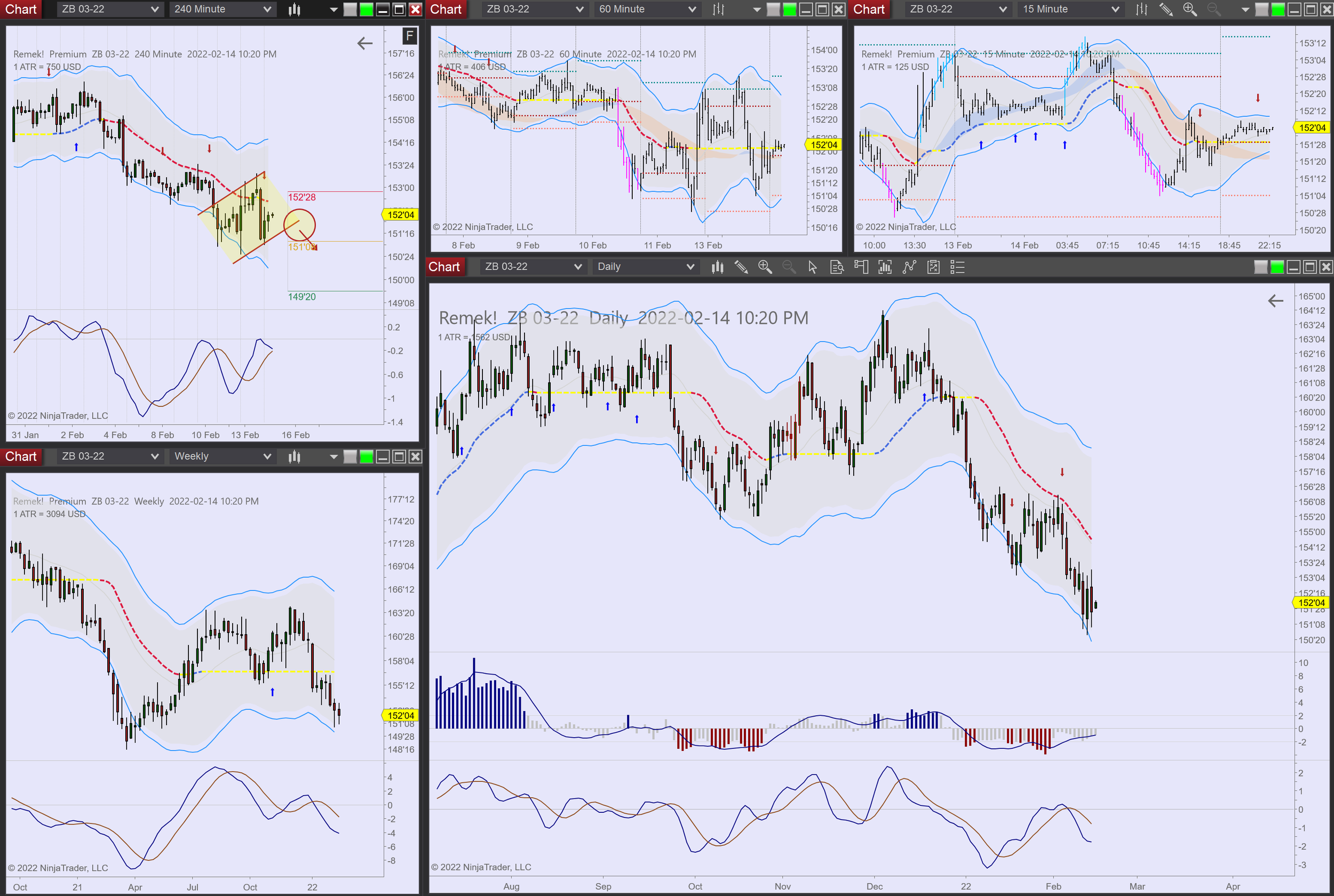Click the gray link button on the 60 Minute chart
This screenshot has height=896, width=1334.
pos(773,9)
